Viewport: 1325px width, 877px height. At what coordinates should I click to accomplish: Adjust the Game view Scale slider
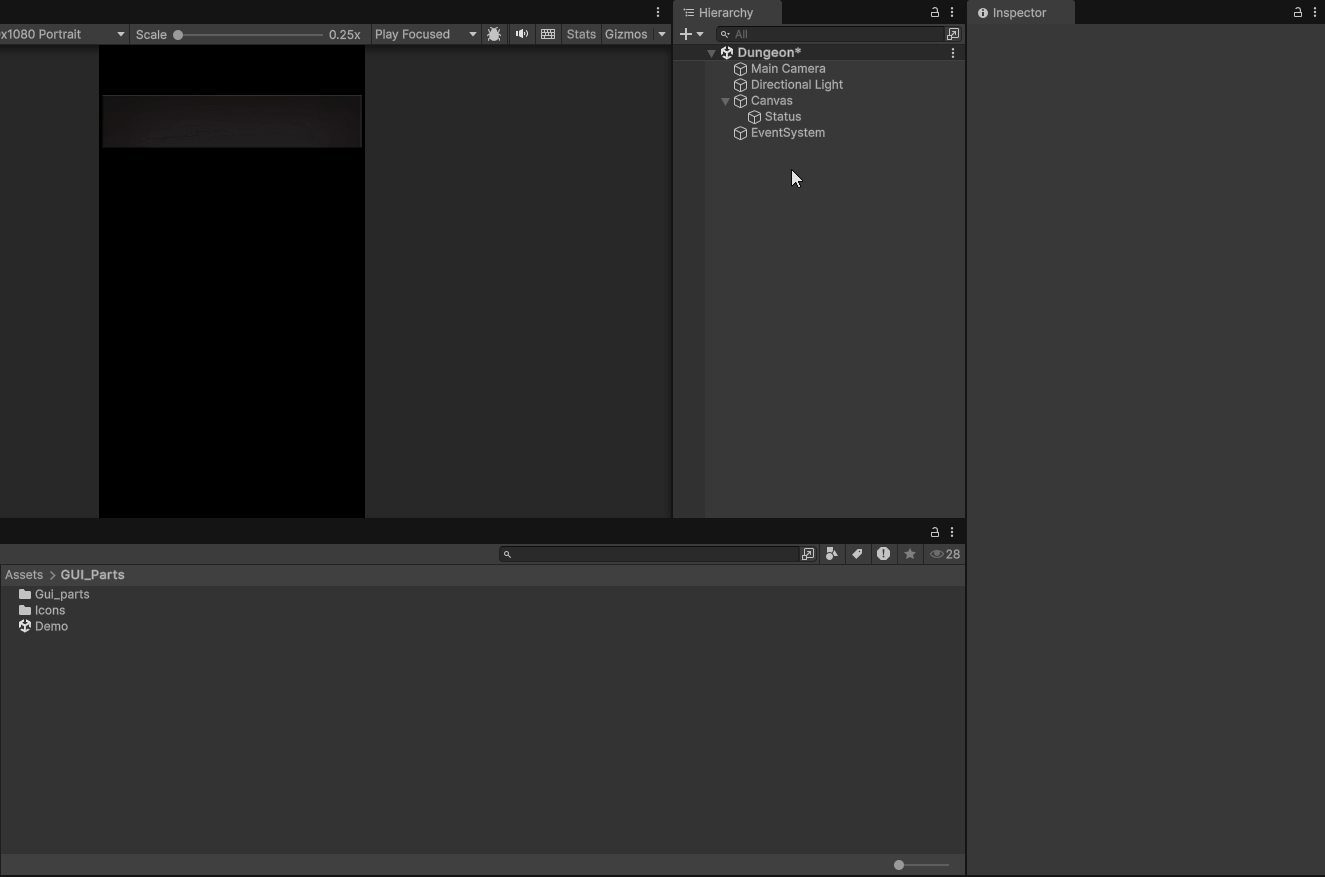tap(178, 35)
